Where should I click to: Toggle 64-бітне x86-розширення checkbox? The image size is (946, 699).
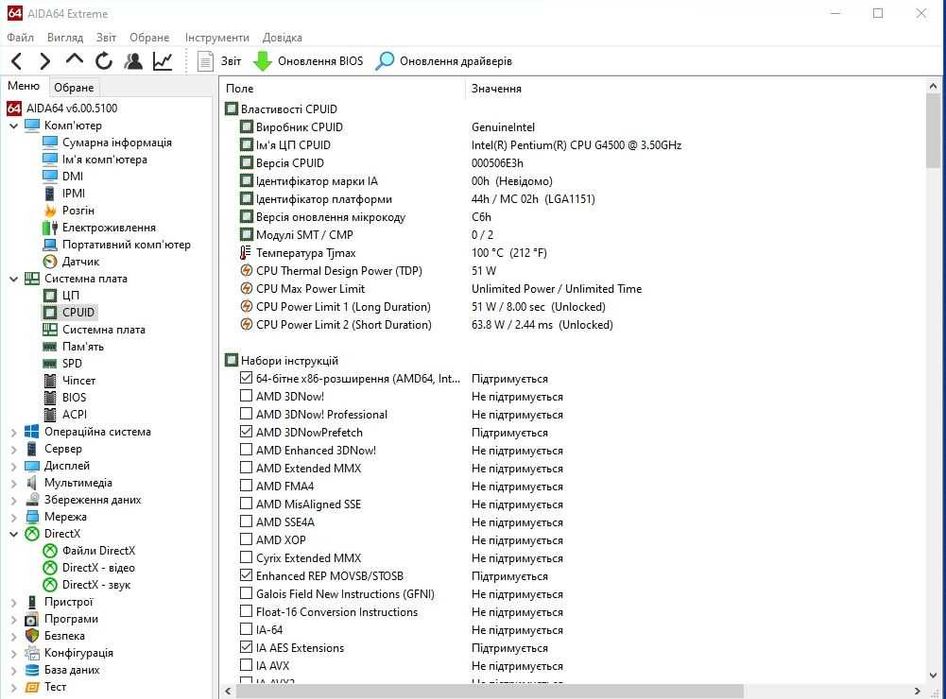[x=246, y=378]
